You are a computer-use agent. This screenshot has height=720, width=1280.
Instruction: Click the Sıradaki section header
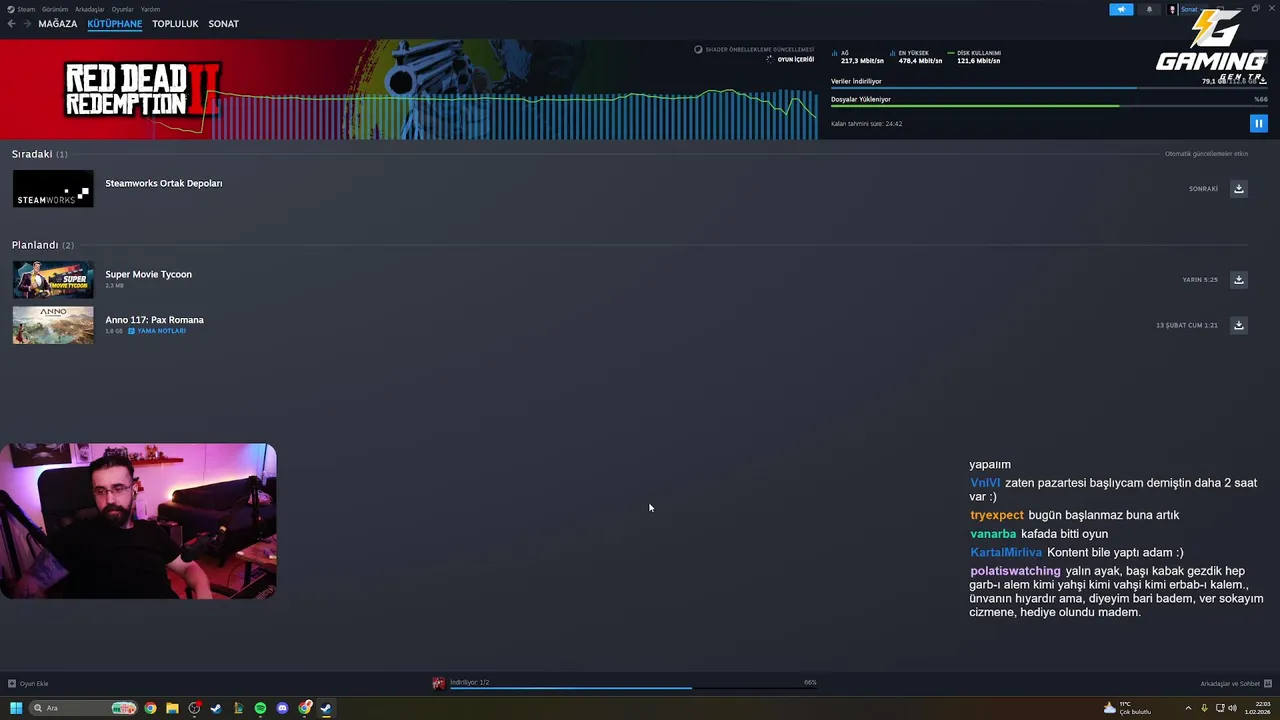40,154
